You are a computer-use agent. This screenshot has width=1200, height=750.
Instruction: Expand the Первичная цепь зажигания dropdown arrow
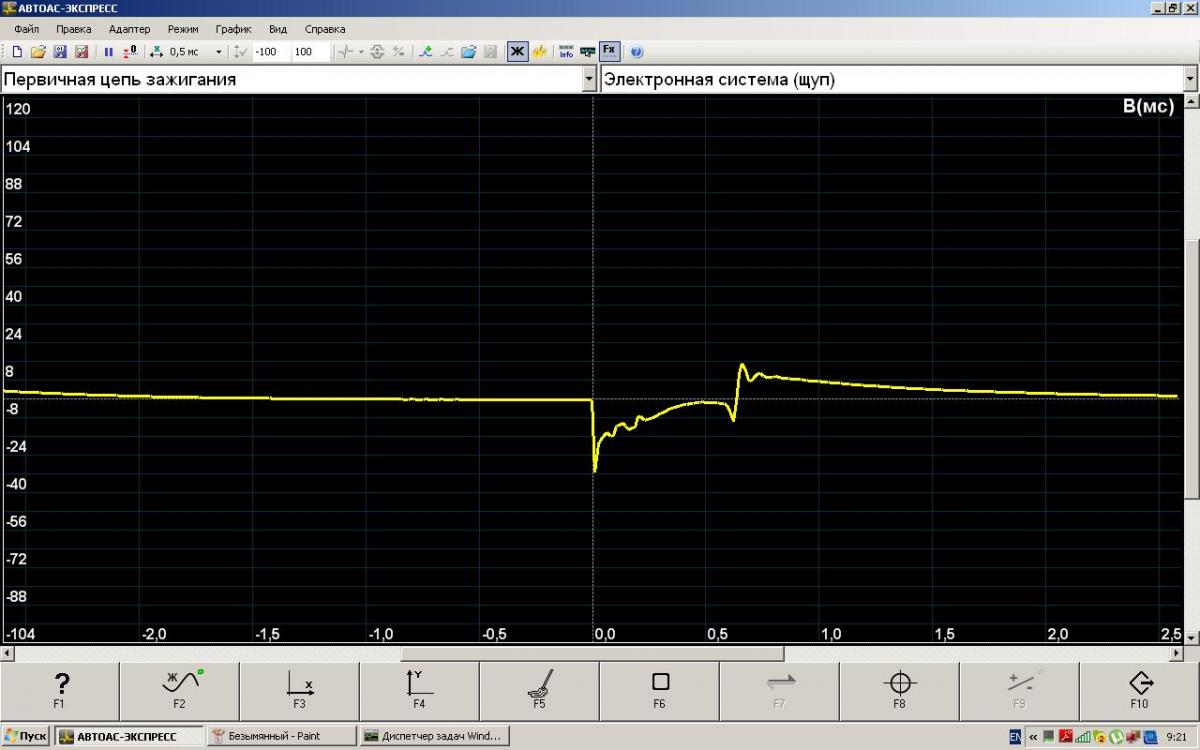pos(589,79)
